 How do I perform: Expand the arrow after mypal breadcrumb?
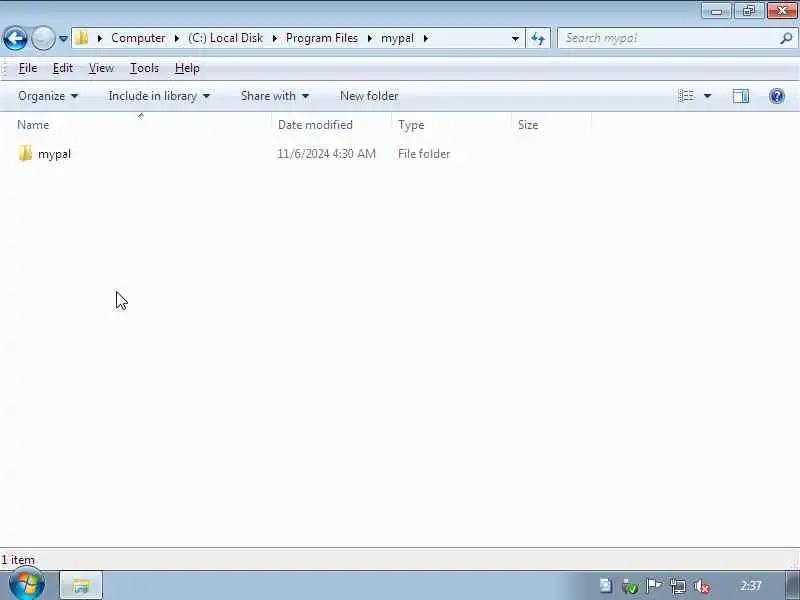[x=426, y=38]
